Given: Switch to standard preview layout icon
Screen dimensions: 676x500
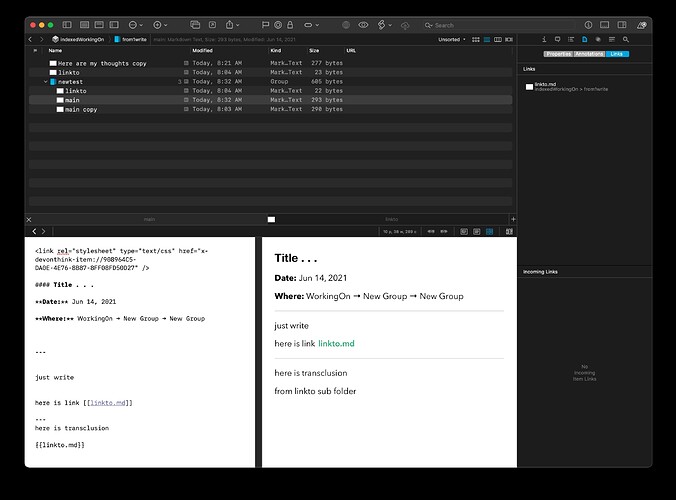Looking at the screenshot, I should click(84, 25).
